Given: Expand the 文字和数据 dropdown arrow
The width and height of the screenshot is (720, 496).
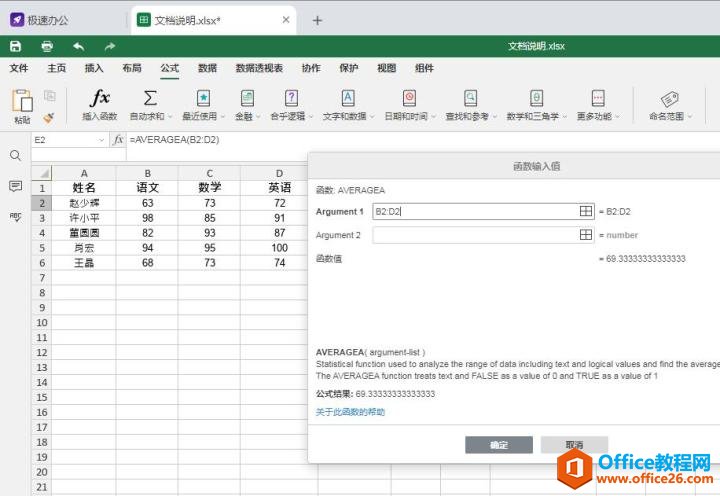Looking at the screenshot, I should [372, 117].
